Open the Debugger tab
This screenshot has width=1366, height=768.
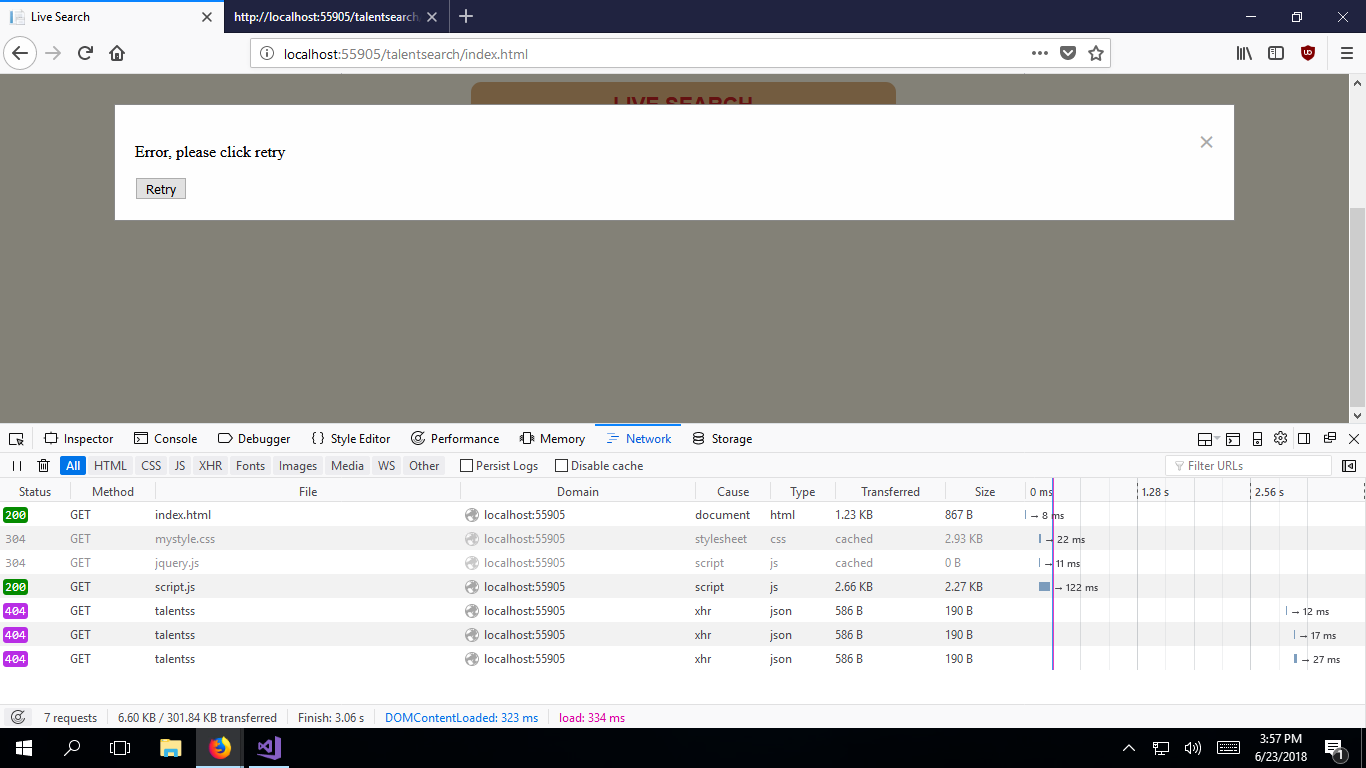(254, 439)
